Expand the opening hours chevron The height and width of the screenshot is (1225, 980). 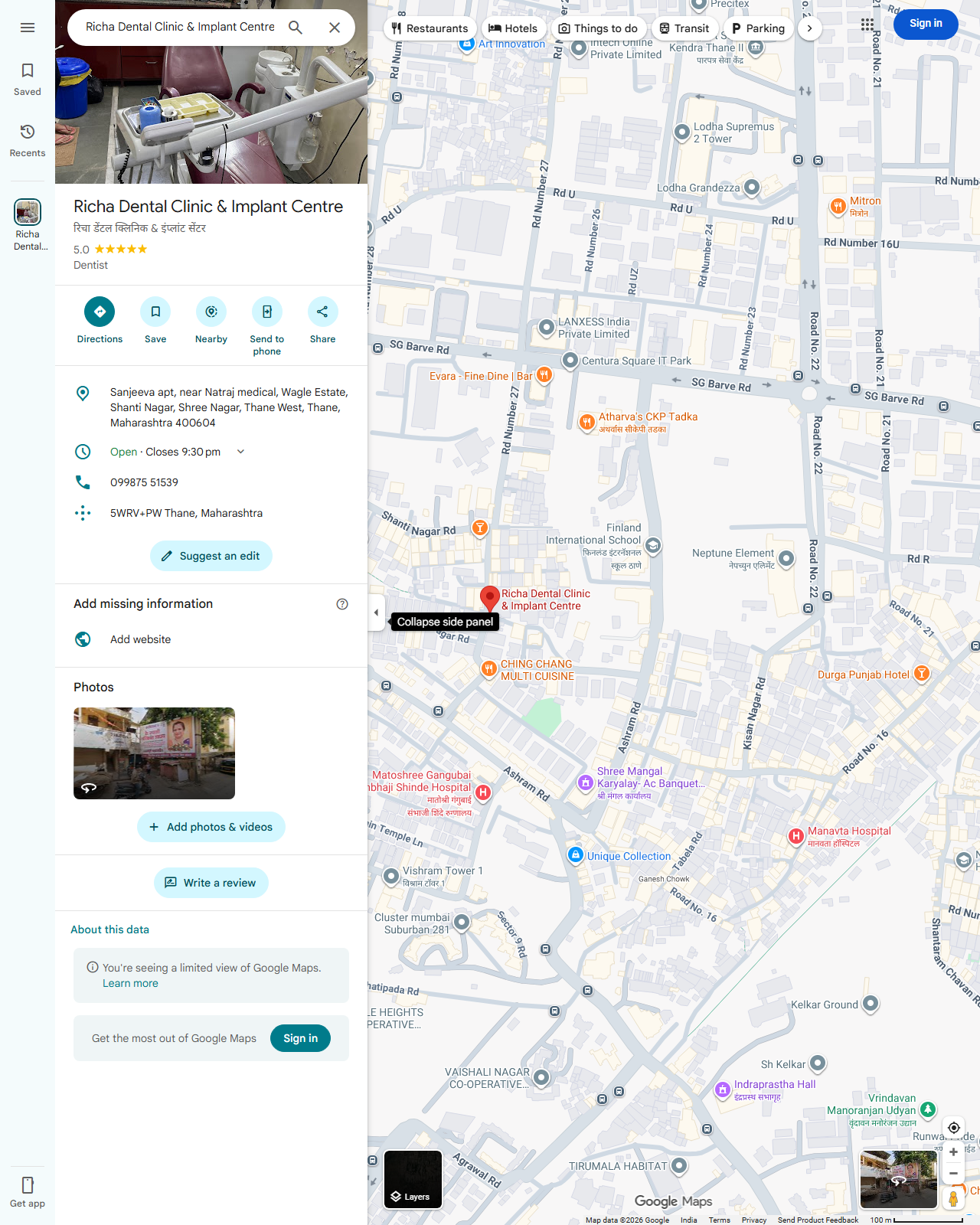pos(240,452)
